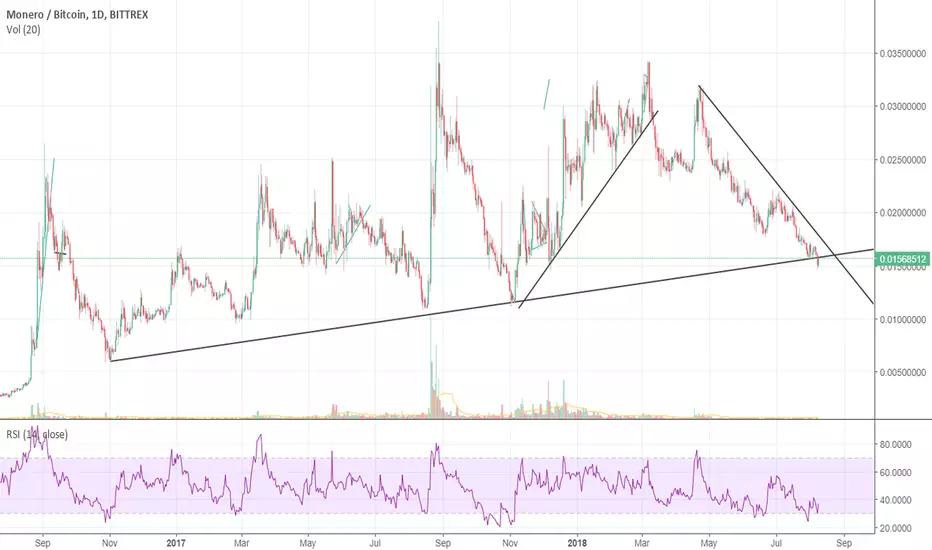The width and height of the screenshot is (932, 550).
Task: Click the Jul label next to 2017
Action: (374, 543)
